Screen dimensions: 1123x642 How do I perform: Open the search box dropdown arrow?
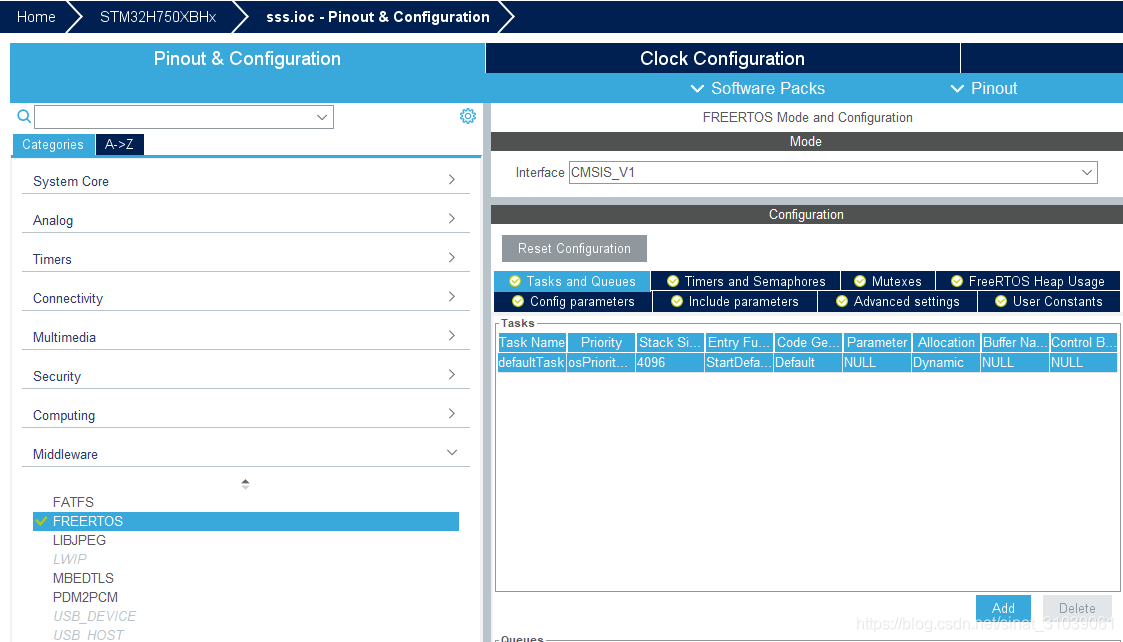pyautogui.click(x=322, y=117)
